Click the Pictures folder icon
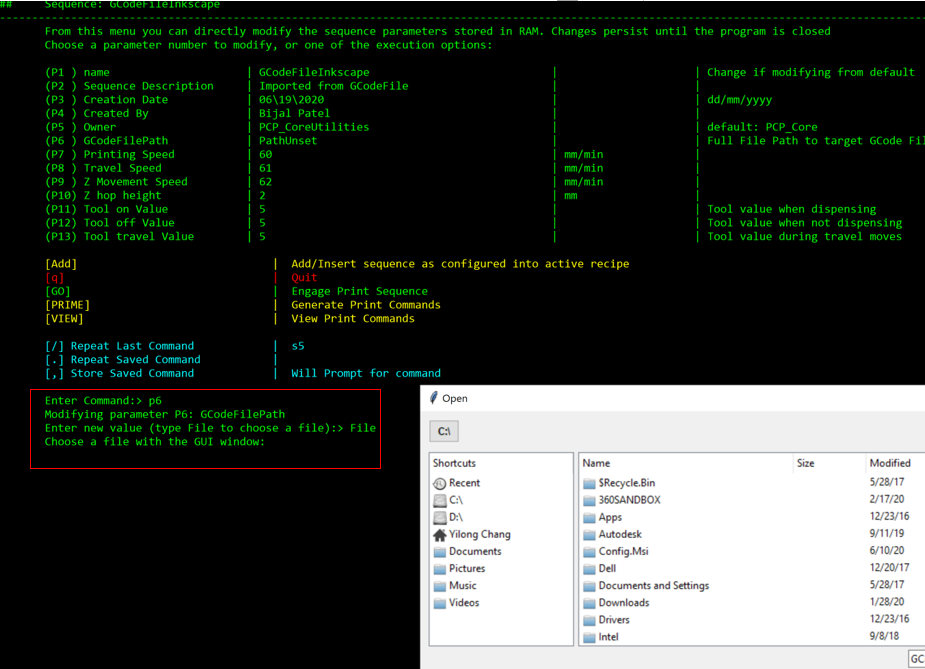This screenshot has width=925, height=669. (439, 569)
